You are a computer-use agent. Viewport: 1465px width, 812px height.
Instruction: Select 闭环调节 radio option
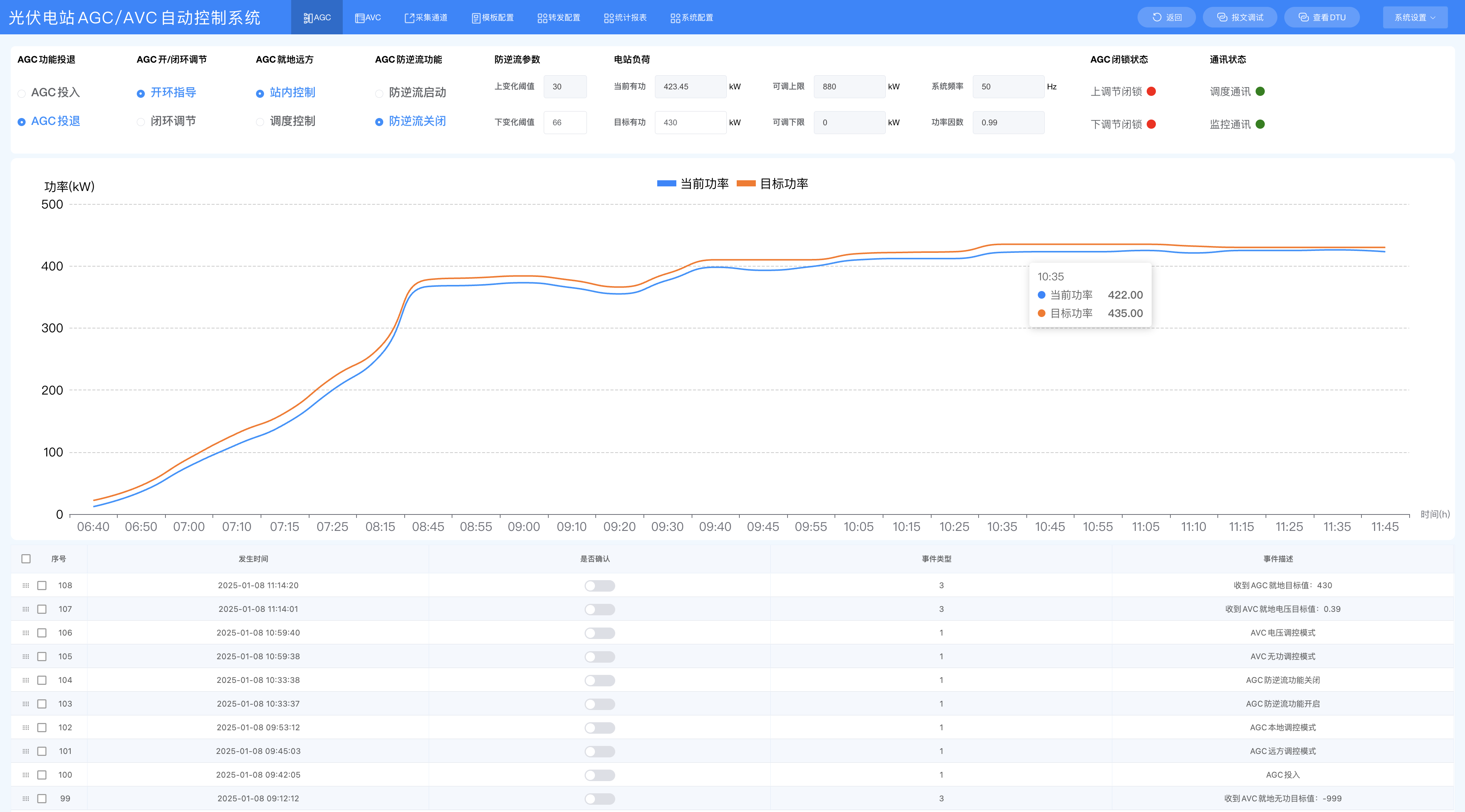[x=141, y=122]
